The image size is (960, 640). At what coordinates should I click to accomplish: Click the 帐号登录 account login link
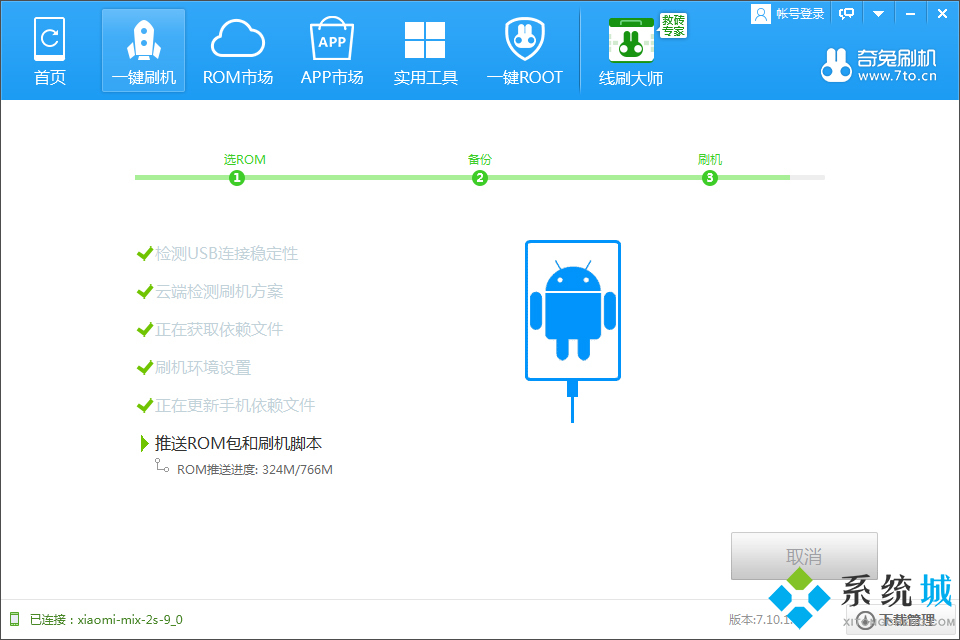tap(800, 13)
